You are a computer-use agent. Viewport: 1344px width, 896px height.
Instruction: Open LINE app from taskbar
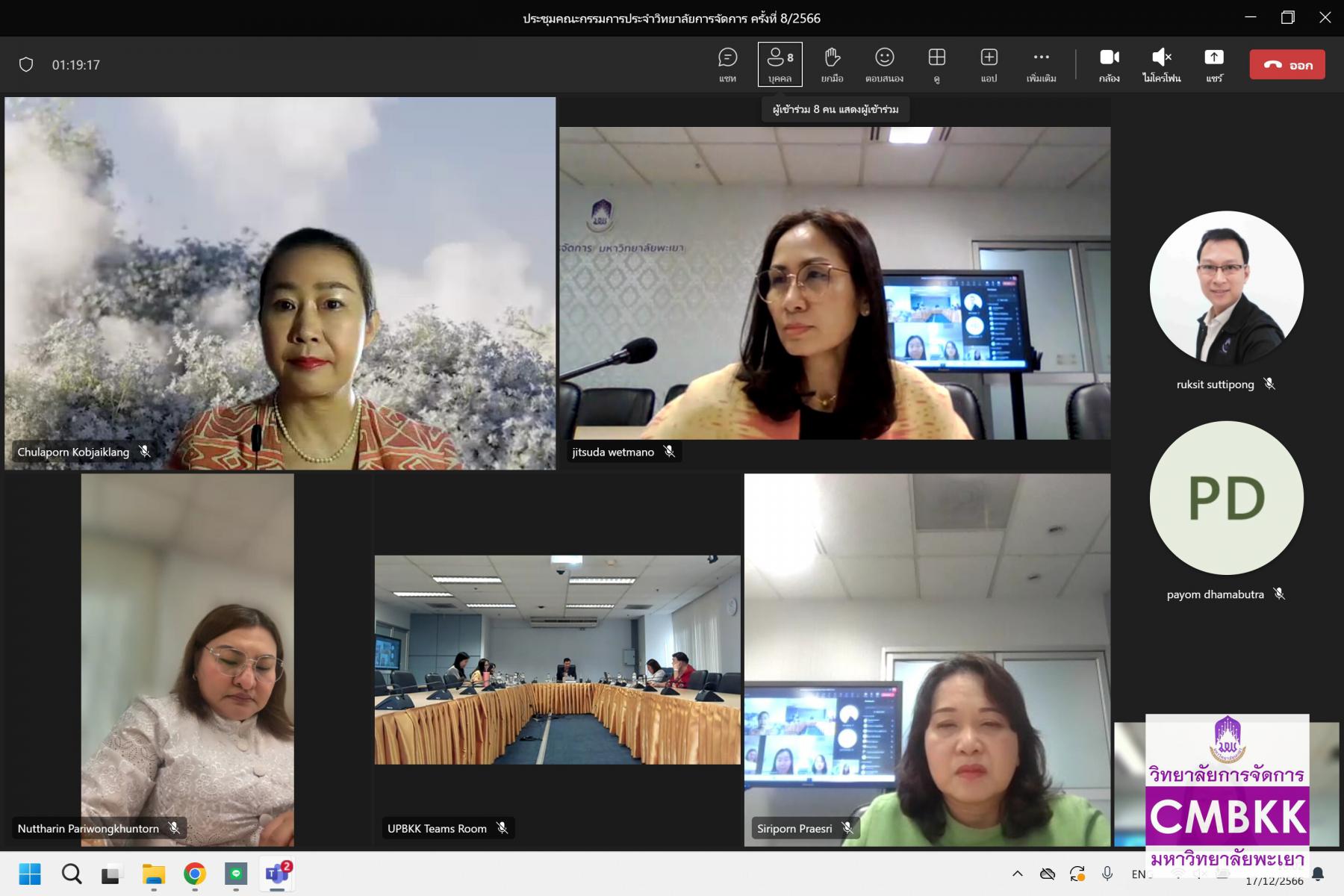pyautogui.click(x=236, y=874)
